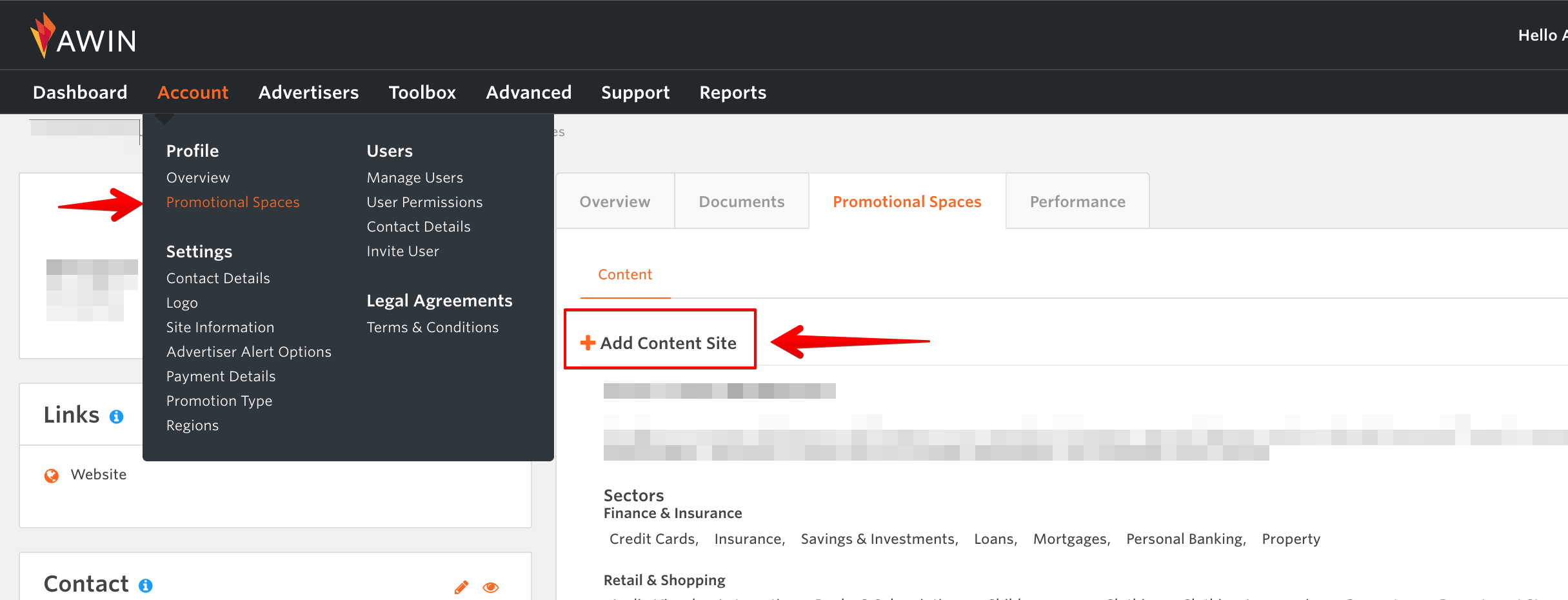The image size is (1568, 600).
Task: Toggle the eye icon in the Contact section
Action: pos(491,587)
